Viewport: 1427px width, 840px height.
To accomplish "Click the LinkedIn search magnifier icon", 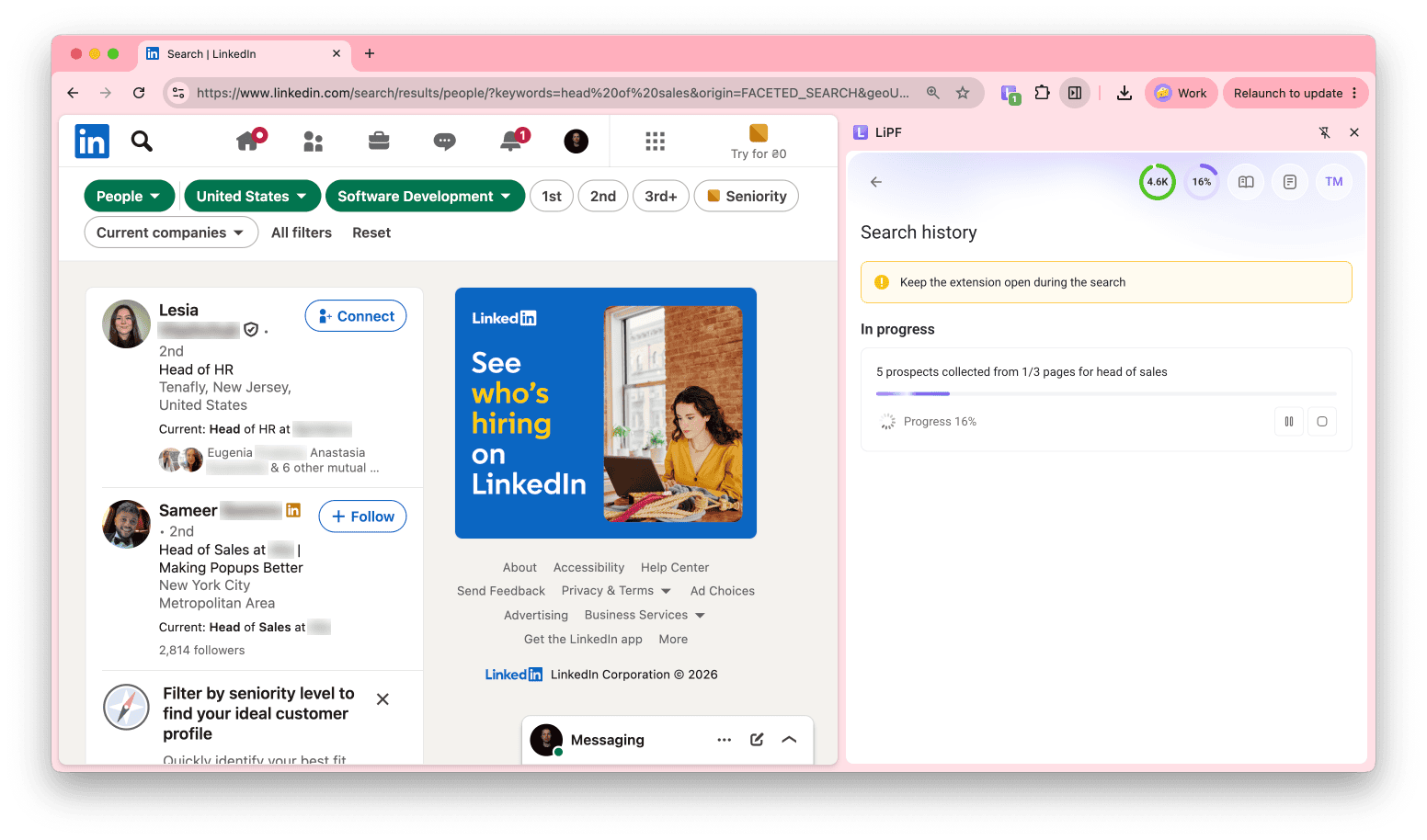I will 142,141.
